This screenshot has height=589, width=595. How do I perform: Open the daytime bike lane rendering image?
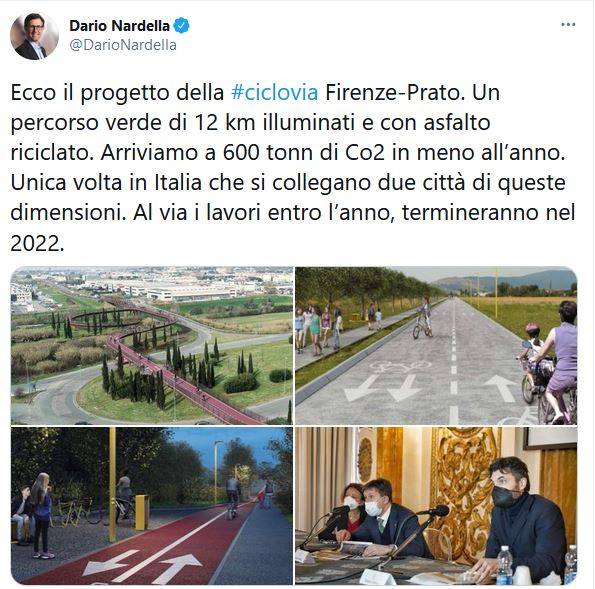[x=436, y=345]
